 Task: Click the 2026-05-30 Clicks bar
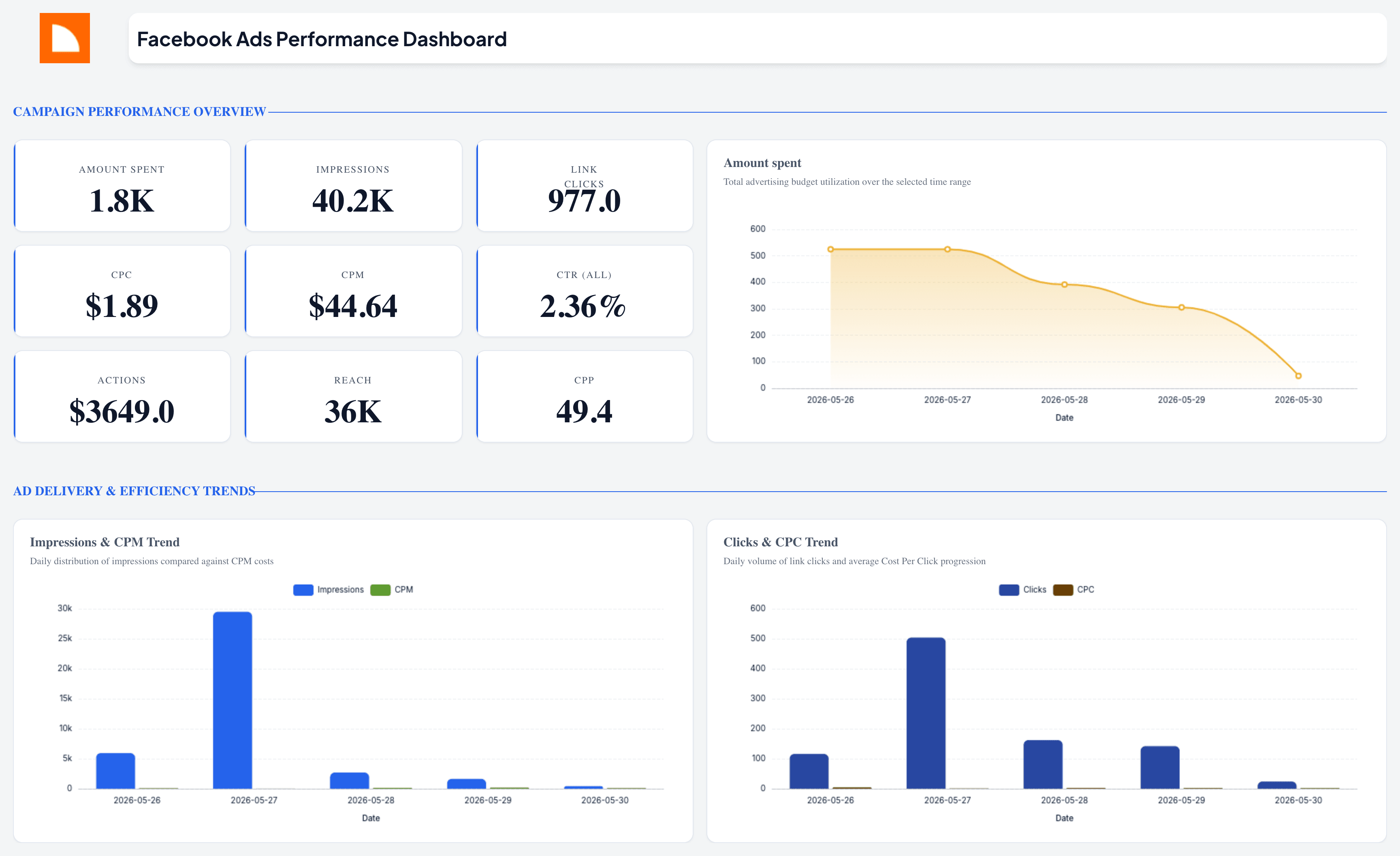pos(1277,785)
